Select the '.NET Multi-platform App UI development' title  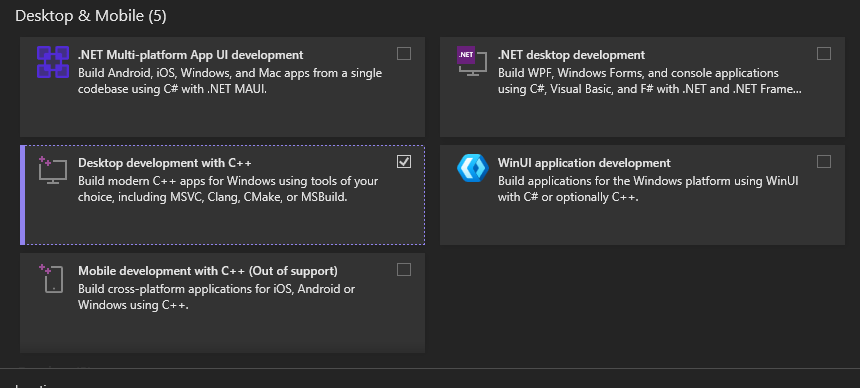pyautogui.click(x=191, y=55)
